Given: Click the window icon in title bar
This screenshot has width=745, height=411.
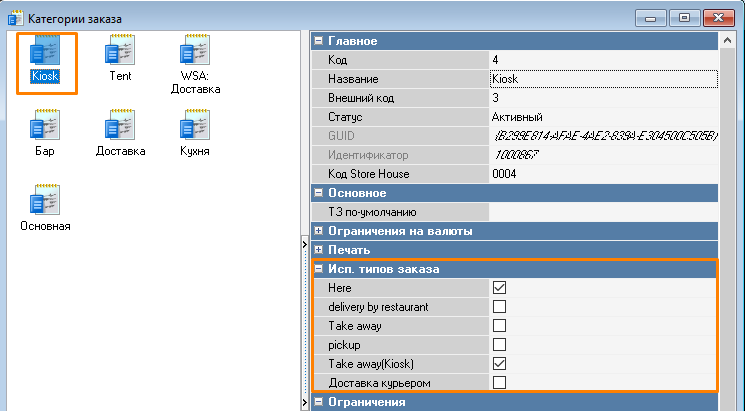Looking at the screenshot, I should (15, 16).
